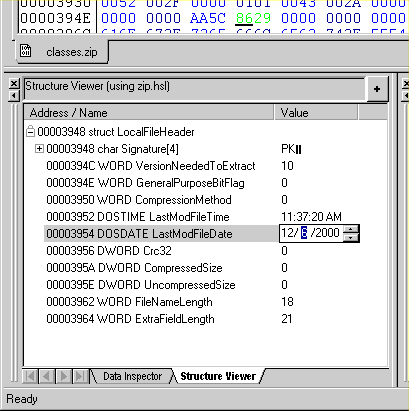
Task: Select the LastModFileTime row
Action: (194, 217)
